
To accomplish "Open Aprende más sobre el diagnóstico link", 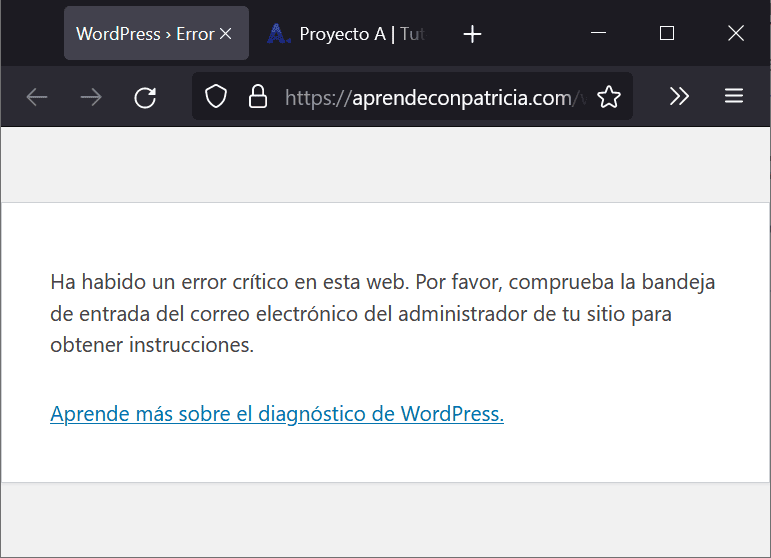I will tap(277, 414).
